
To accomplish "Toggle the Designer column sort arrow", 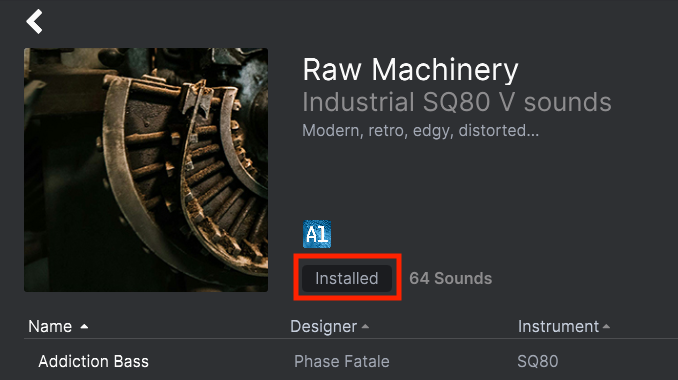I will point(365,326).
